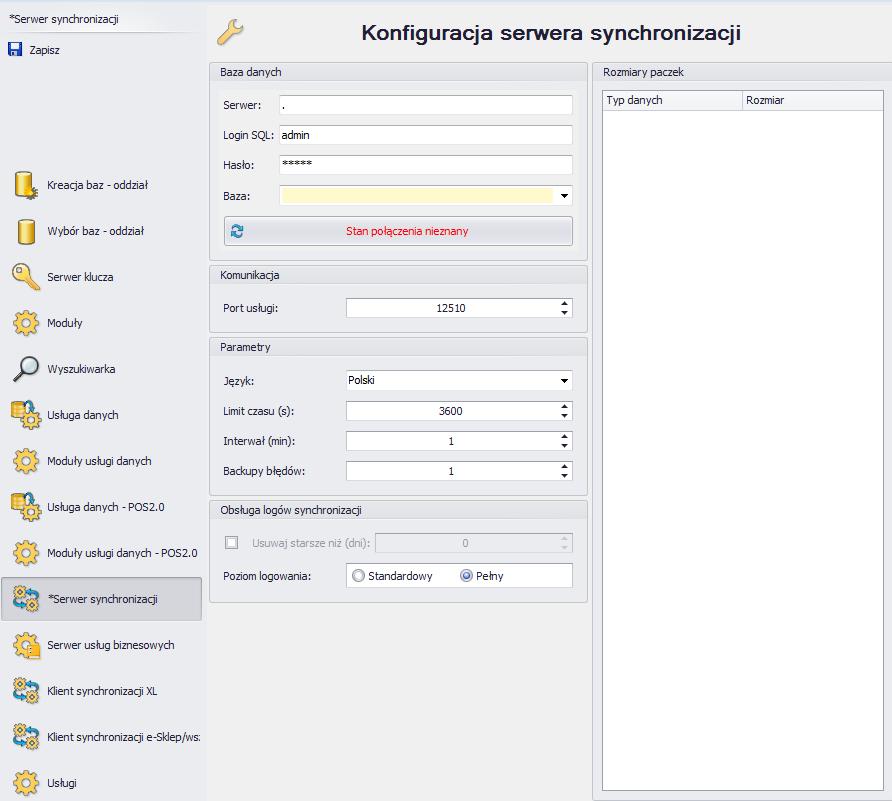Click the Kreacja baz - oddział database icon

click(26, 185)
